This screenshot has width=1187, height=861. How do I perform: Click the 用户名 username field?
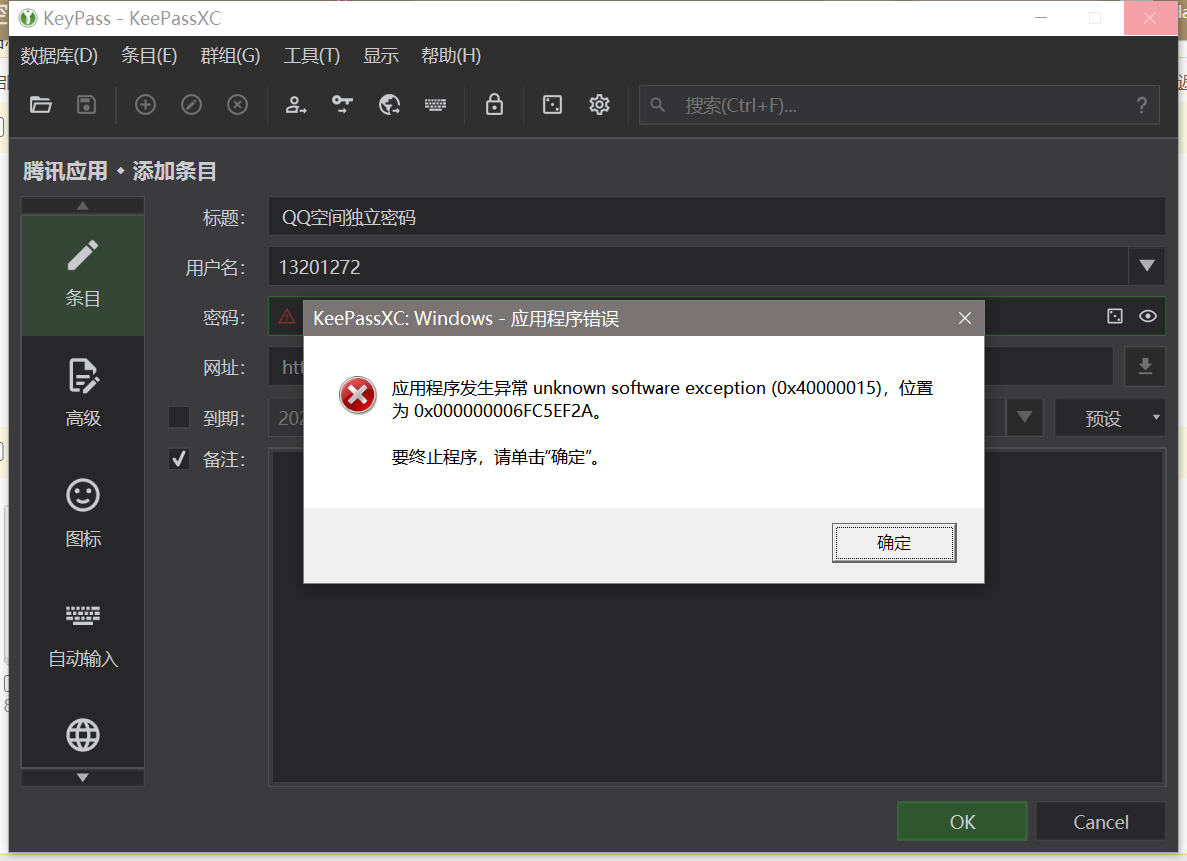tap(698, 267)
